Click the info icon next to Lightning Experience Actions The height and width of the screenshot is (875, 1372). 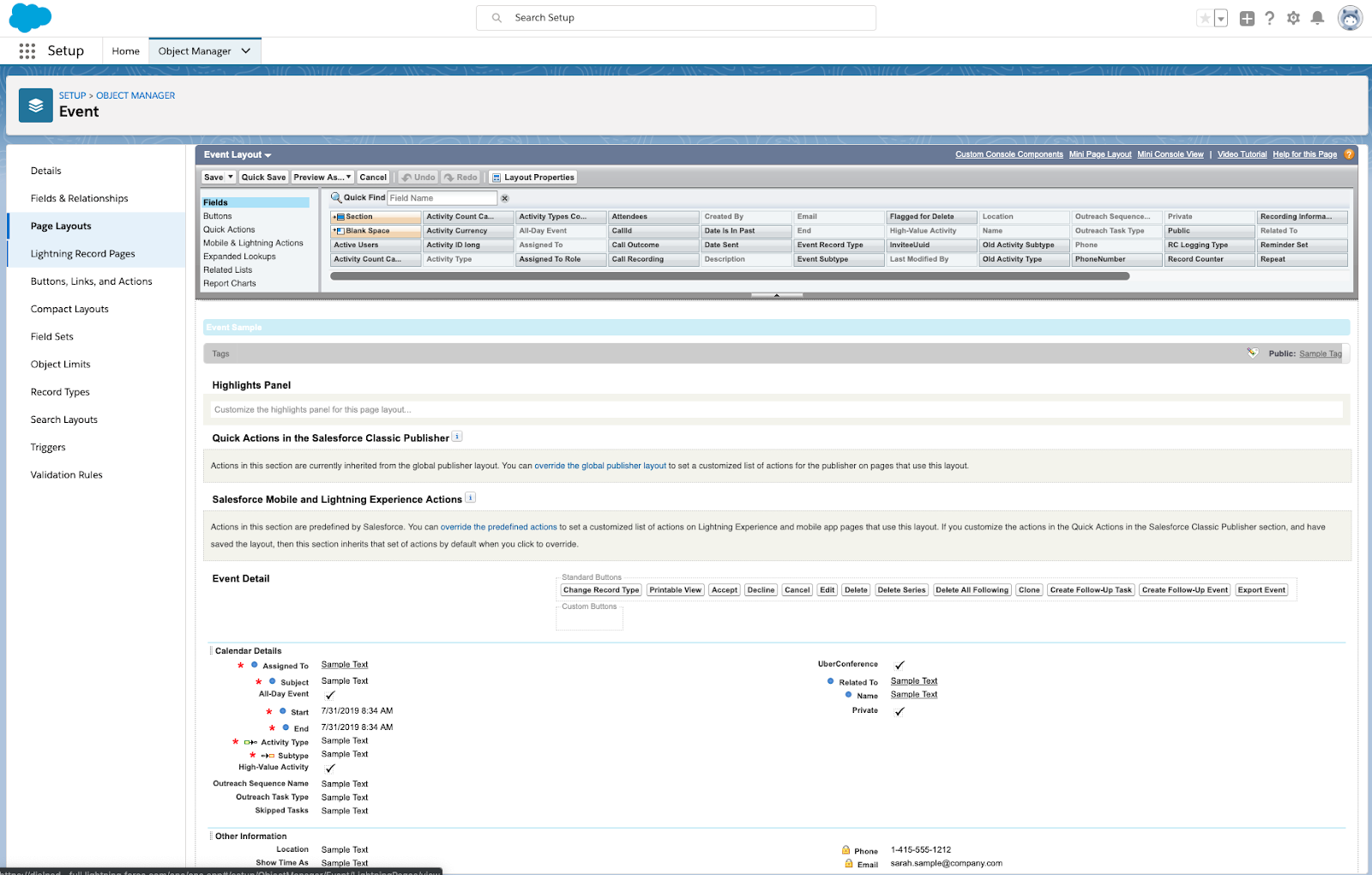click(470, 498)
